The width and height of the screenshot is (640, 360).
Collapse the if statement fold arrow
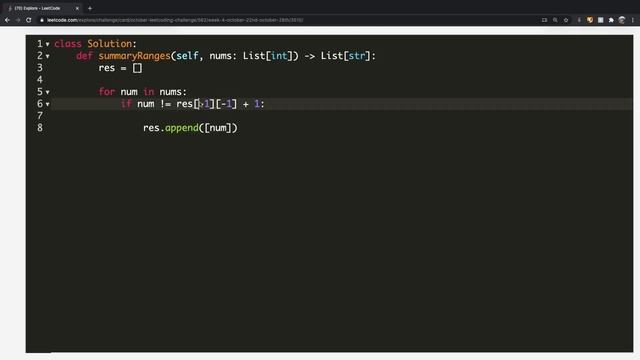(48, 104)
